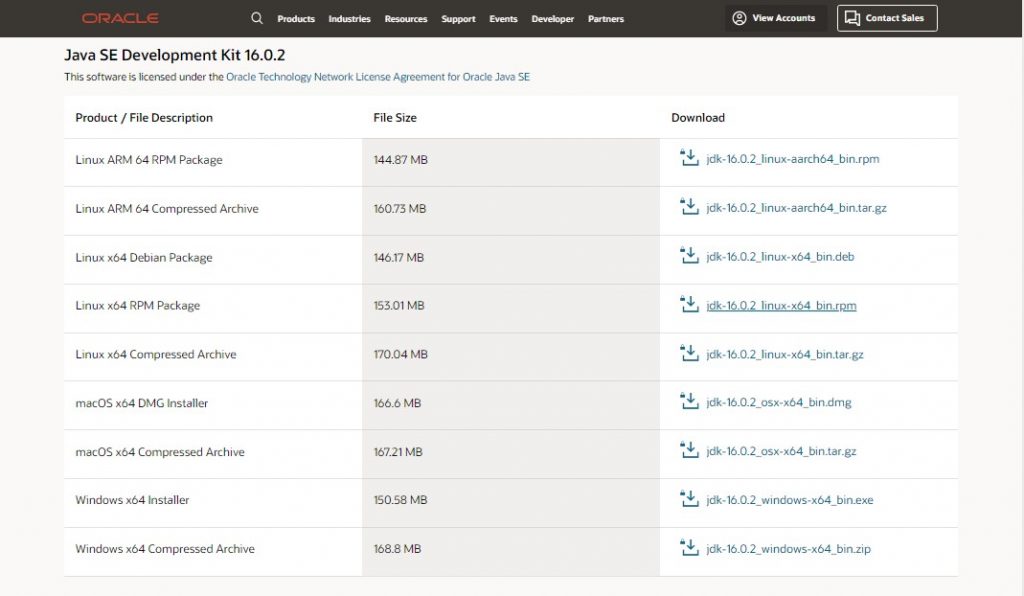Click download icon for linux-aarch64_bin.tar.gz
Viewport: 1024px width, 596px height.
click(x=689, y=207)
